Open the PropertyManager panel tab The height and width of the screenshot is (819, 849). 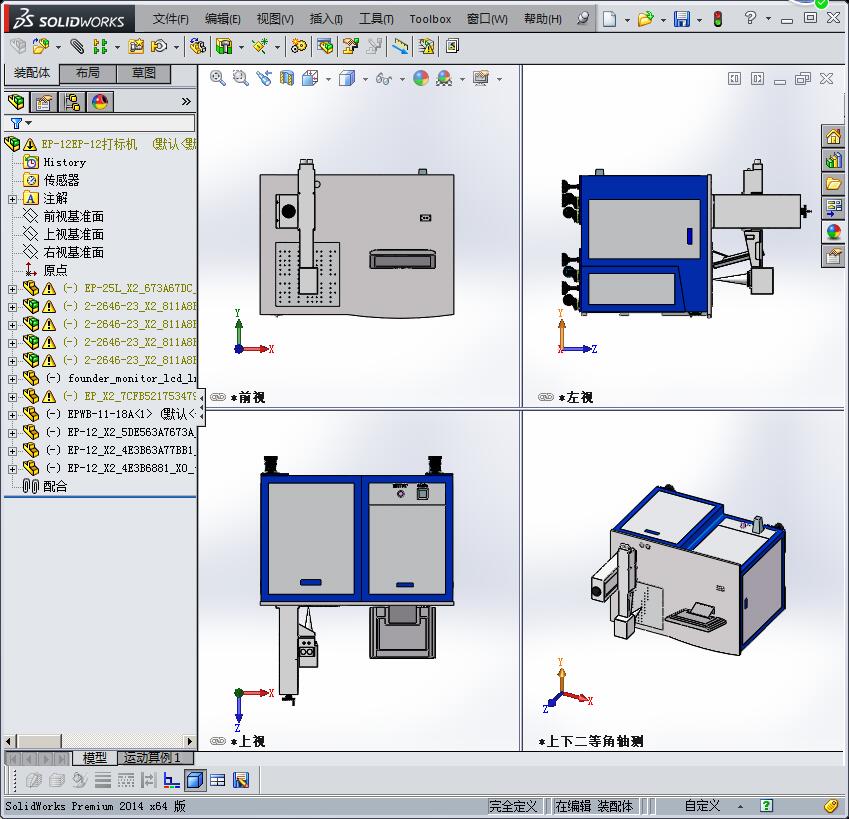pos(44,102)
